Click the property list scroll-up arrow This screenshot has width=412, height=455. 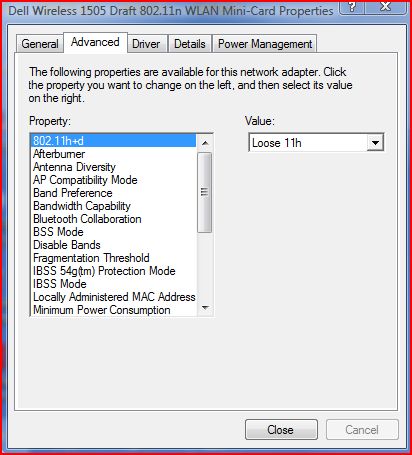pyautogui.click(x=205, y=143)
